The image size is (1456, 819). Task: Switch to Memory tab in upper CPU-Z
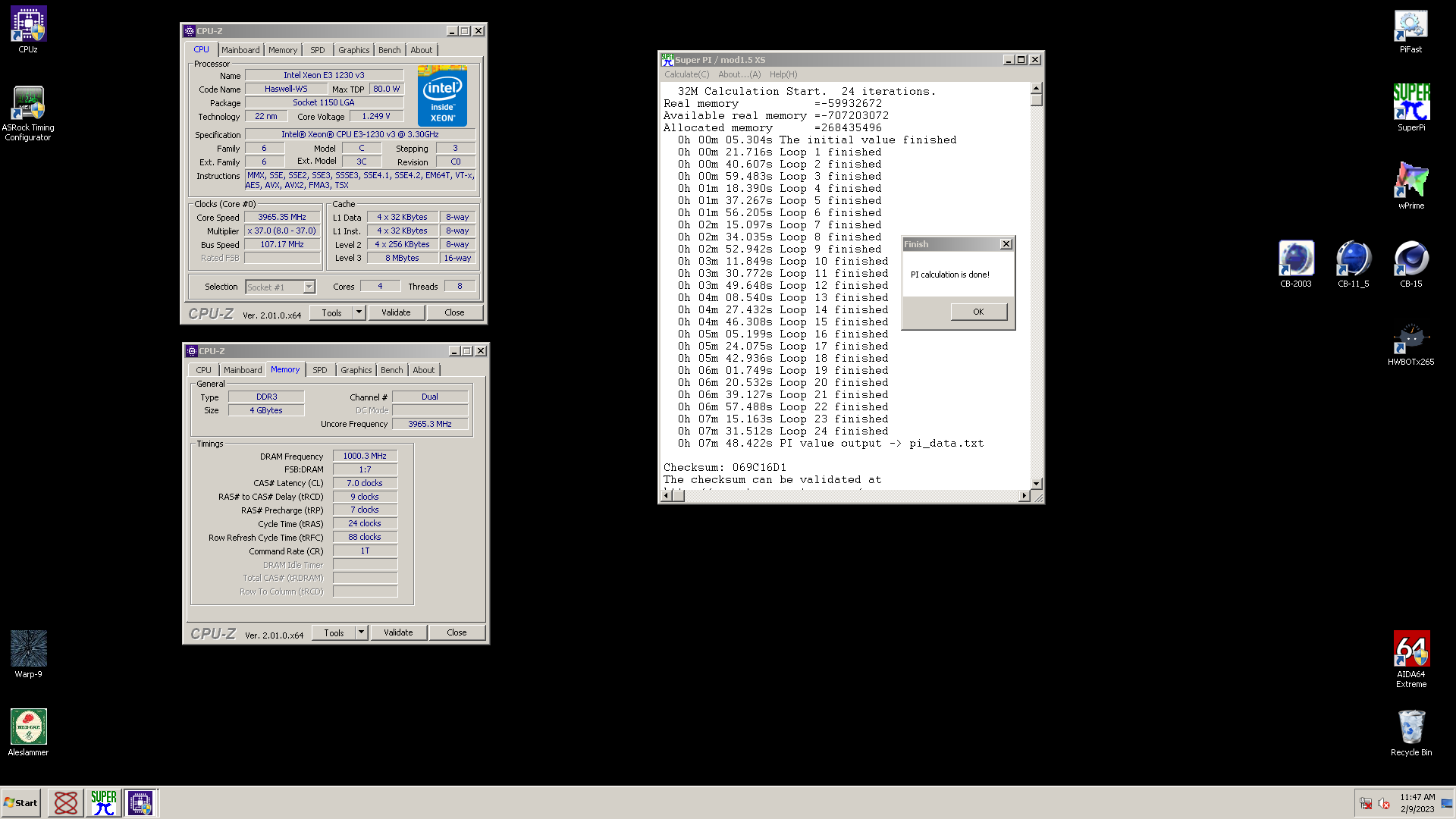click(283, 50)
